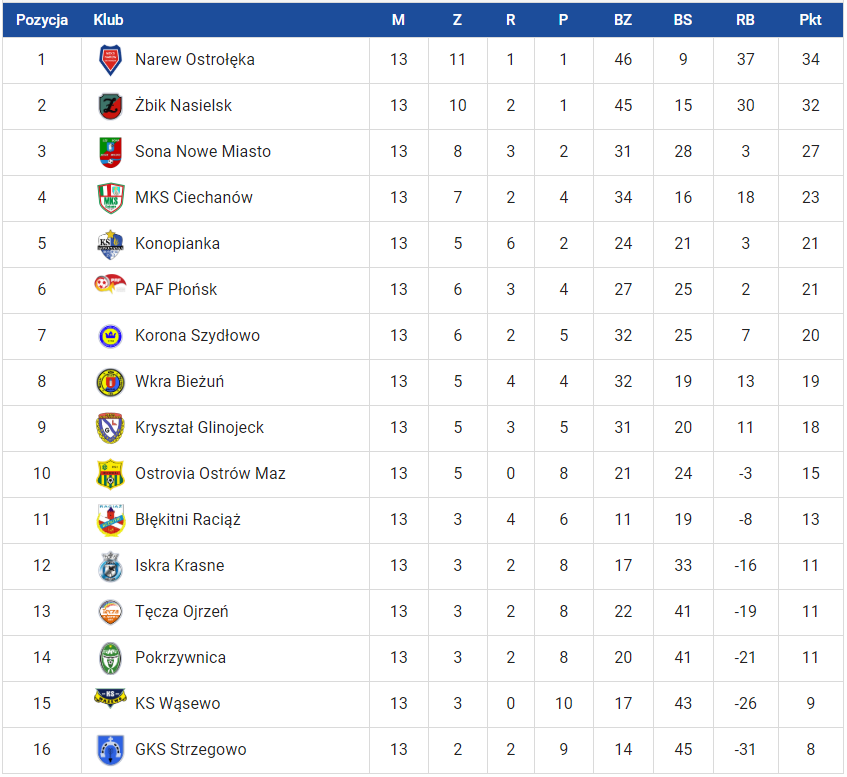Click the Sona Nowe Miasto crest
The height and width of the screenshot is (777, 847).
[x=110, y=152]
